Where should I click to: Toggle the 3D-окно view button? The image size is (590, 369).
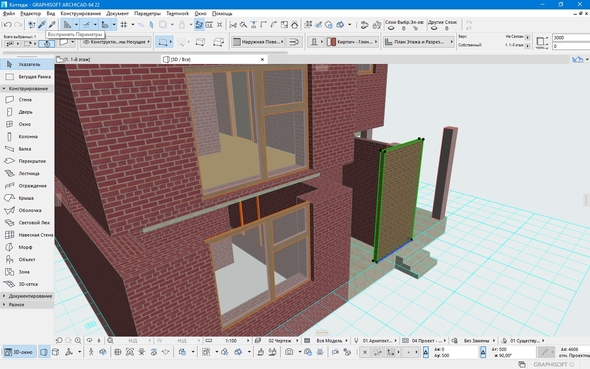pyautogui.click(x=19, y=352)
